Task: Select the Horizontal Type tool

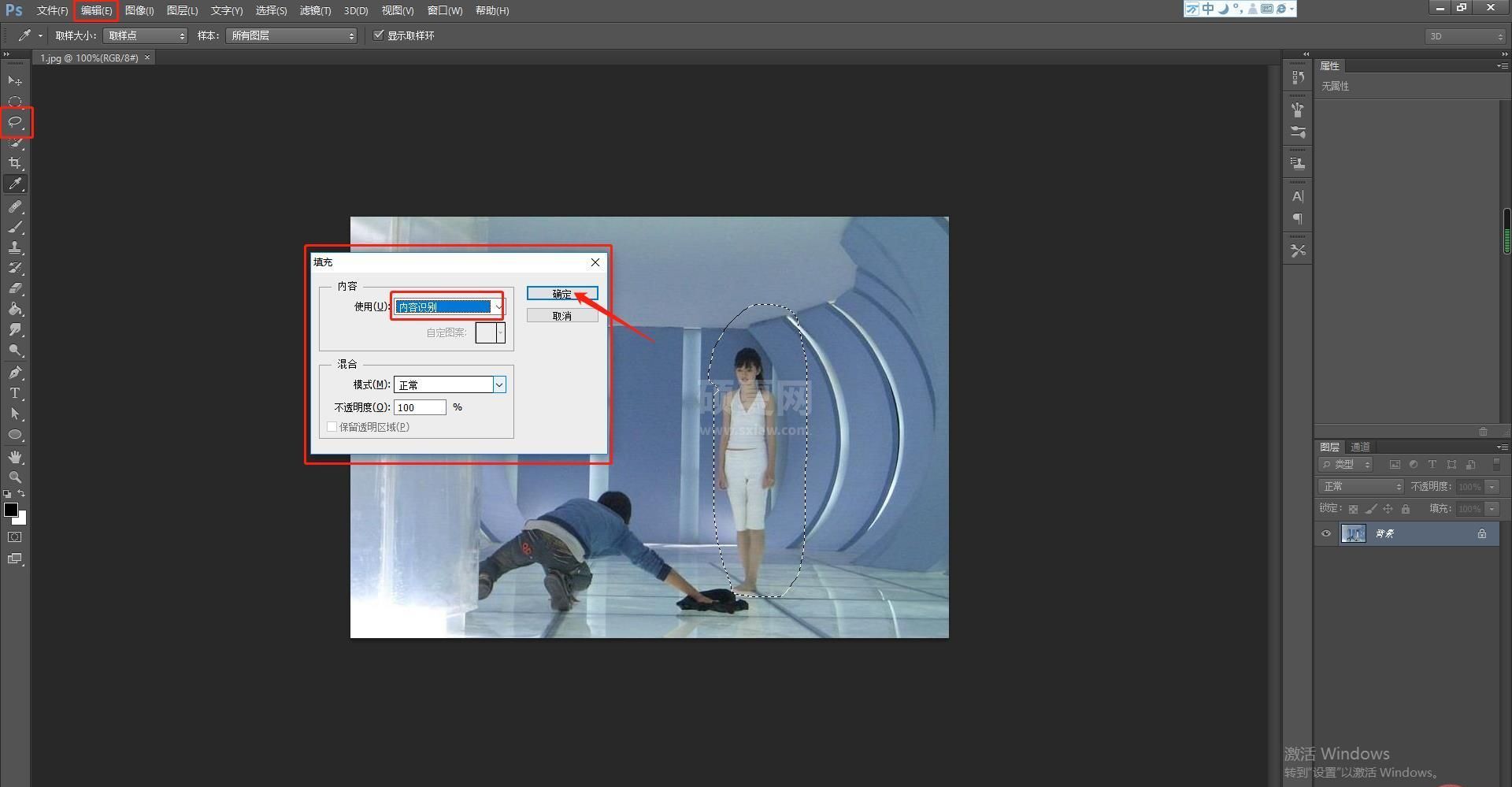Action: pos(15,393)
